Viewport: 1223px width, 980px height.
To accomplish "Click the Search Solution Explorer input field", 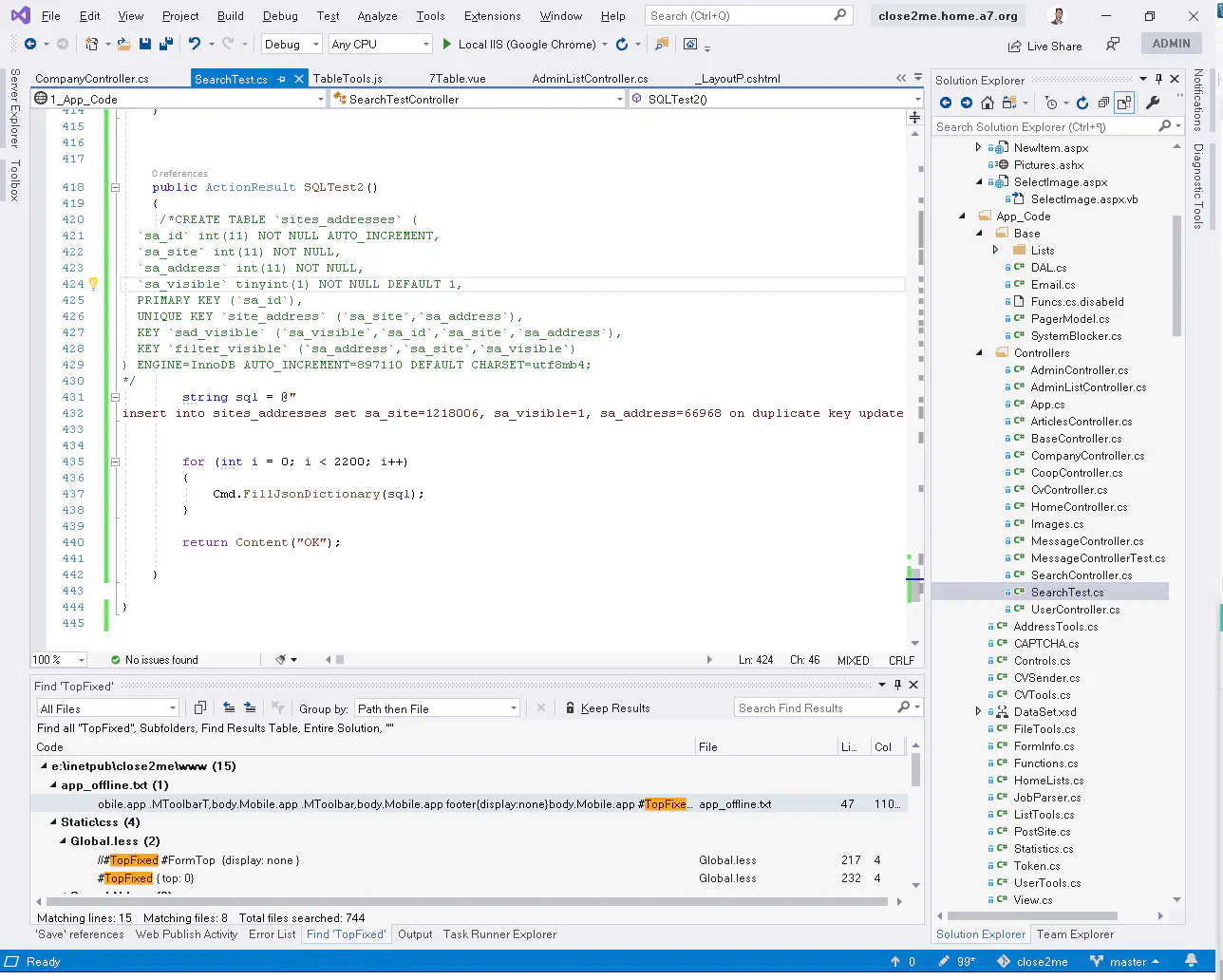I will (x=1044, y=126).
